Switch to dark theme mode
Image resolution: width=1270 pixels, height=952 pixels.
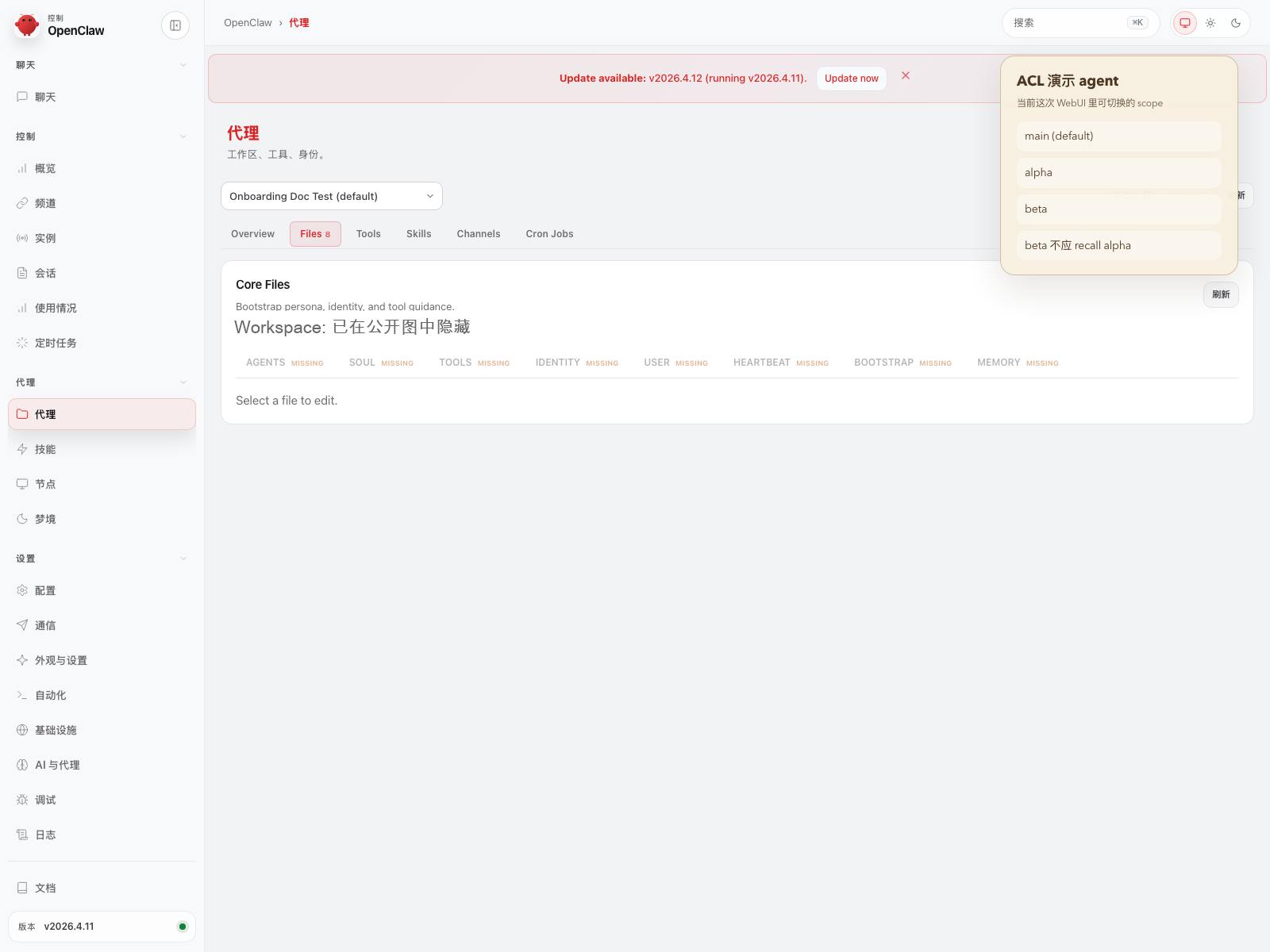(x=1236, y=23)
